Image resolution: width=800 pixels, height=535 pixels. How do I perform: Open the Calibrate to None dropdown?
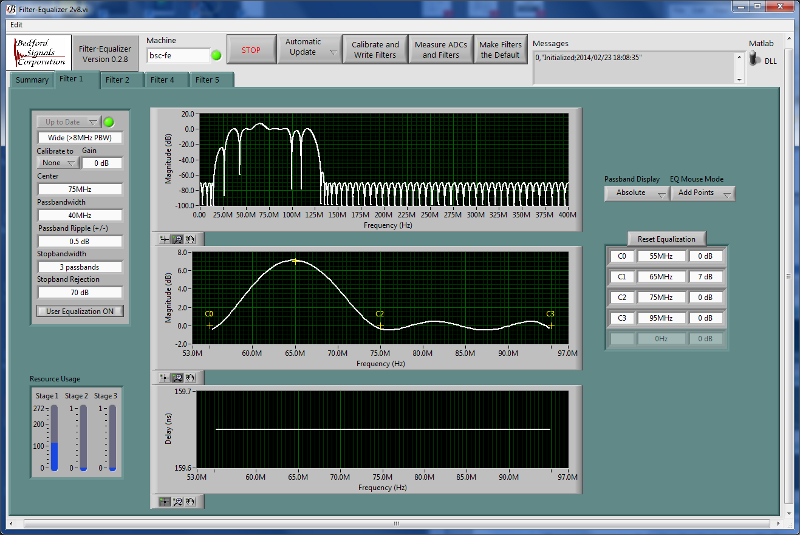pyautogui.click(x=58, y=163)
